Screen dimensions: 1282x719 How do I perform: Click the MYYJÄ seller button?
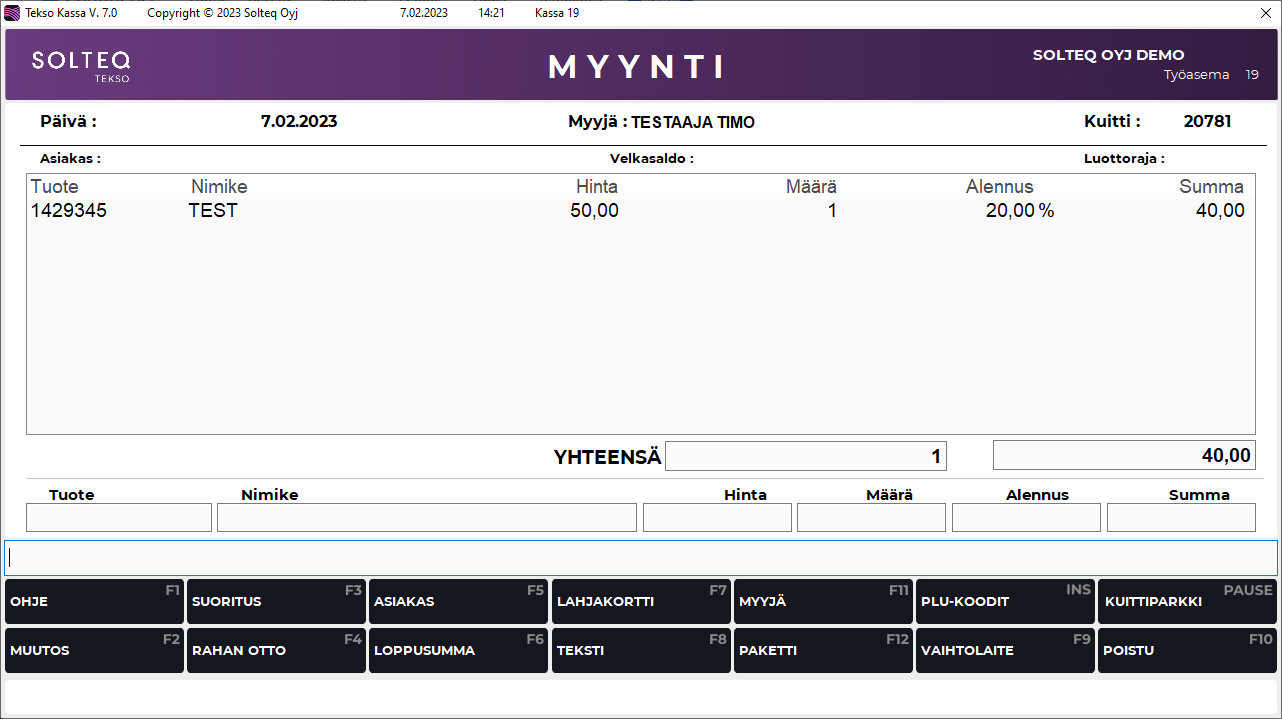[822, 602]
